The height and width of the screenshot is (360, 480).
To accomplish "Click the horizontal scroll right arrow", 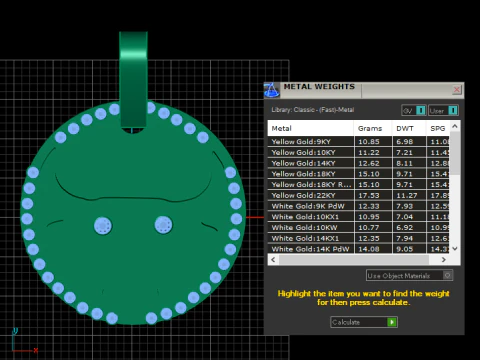I will pos(444,259).
